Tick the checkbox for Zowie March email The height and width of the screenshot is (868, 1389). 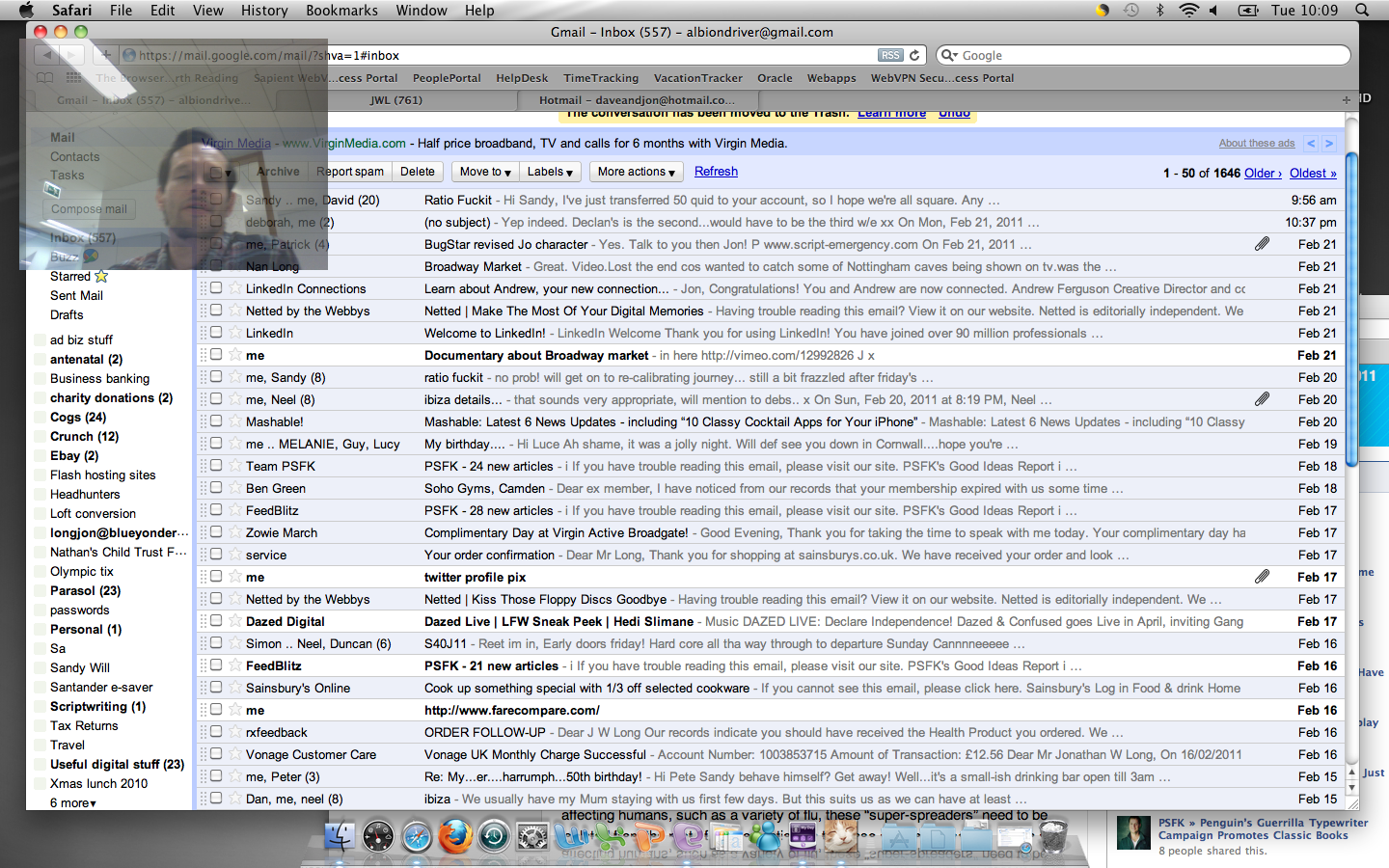click(x=216, y=532)
